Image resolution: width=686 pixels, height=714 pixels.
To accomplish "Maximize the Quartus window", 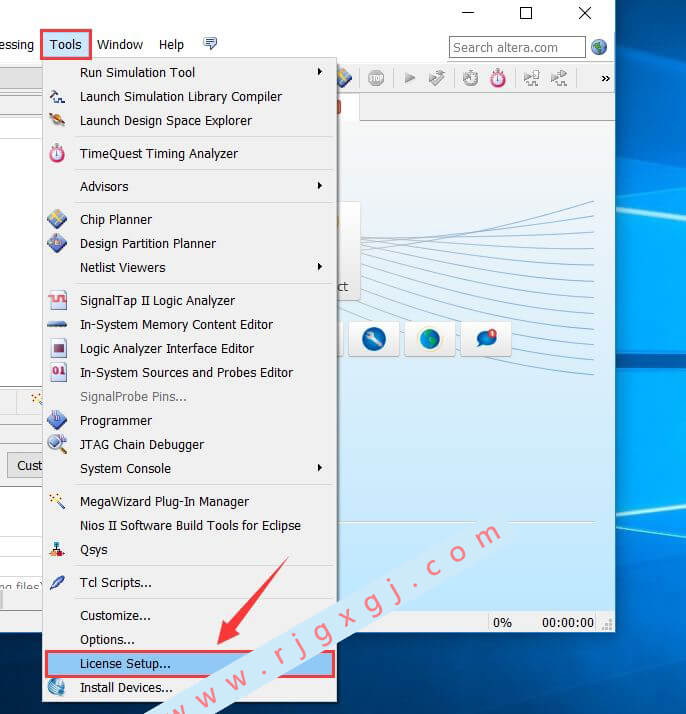I will tap(526, 13).
